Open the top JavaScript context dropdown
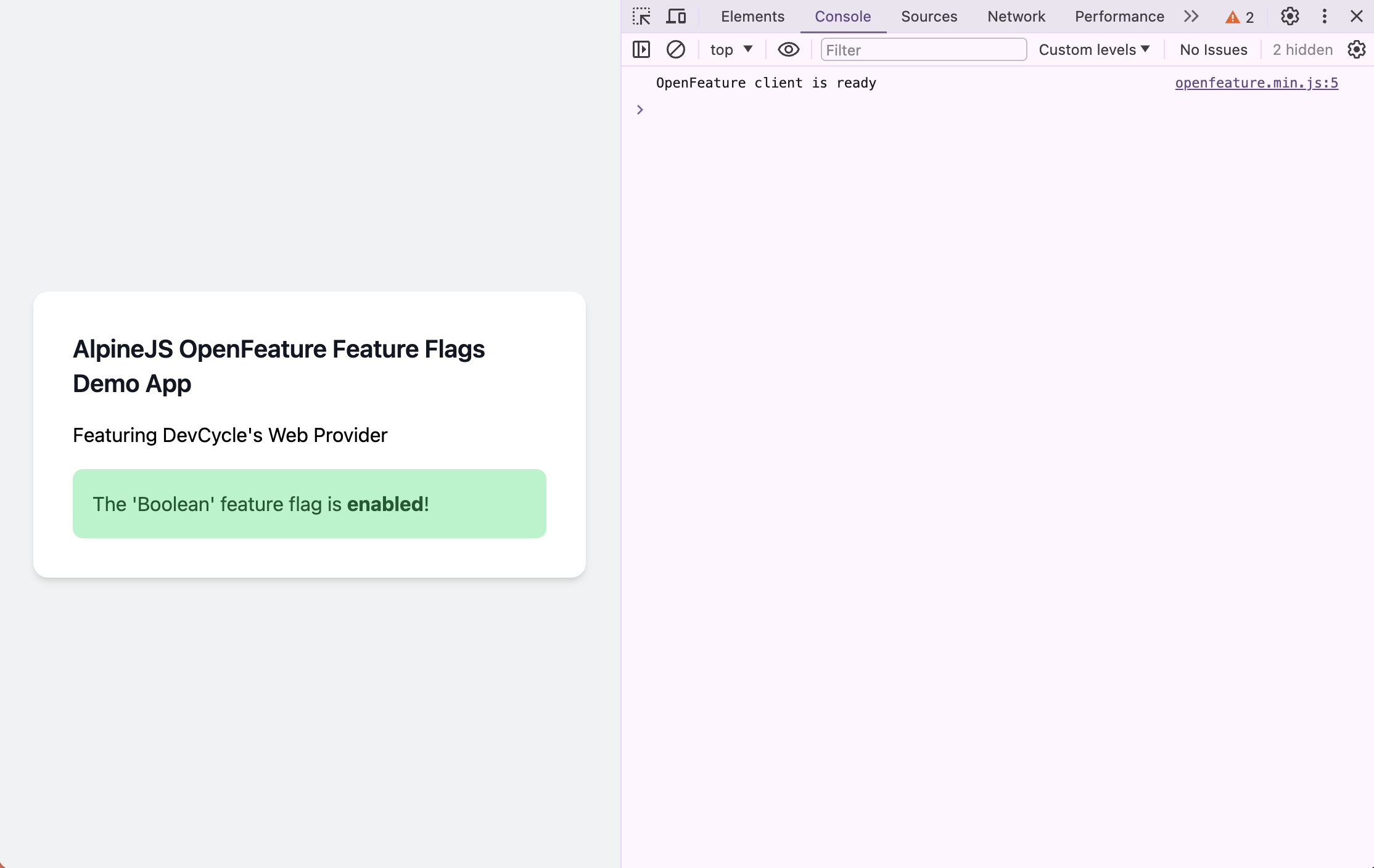1374x868 pixels. [731, 49]
